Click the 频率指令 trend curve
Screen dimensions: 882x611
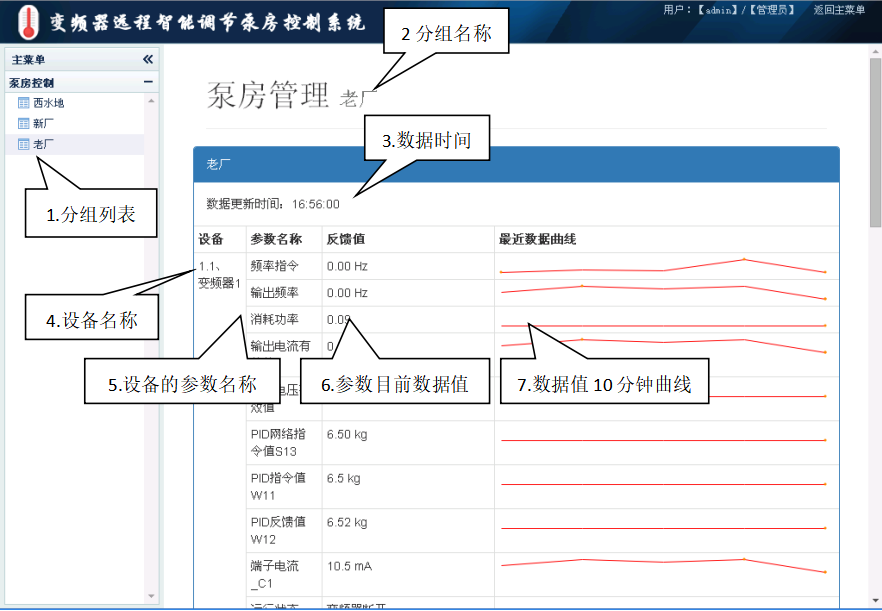click(x=663, y=266)
